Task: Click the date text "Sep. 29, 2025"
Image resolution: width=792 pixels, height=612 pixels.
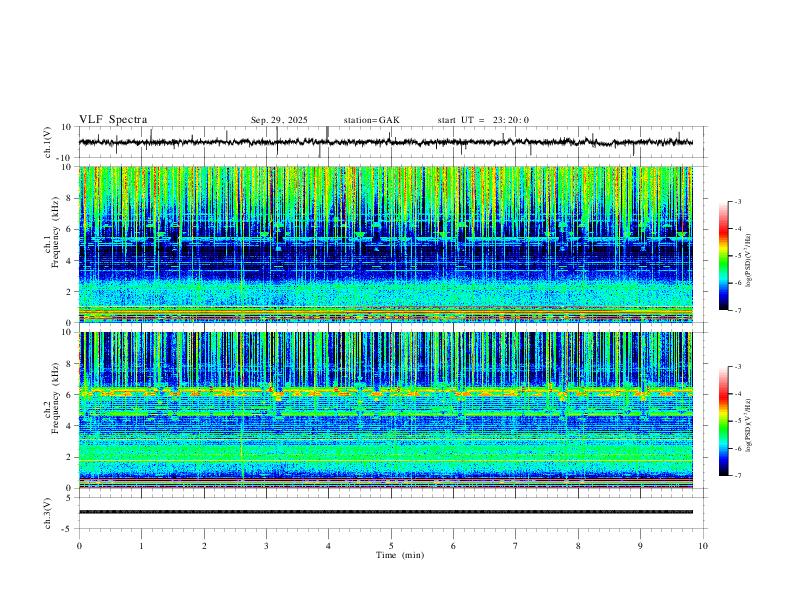Action: tap(279, 120)
